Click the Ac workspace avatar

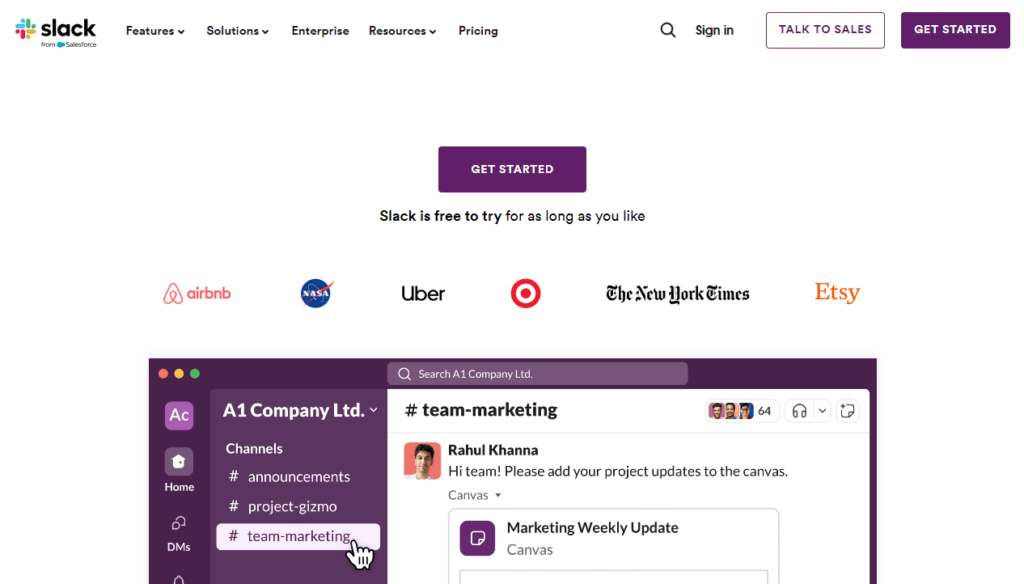178,414
